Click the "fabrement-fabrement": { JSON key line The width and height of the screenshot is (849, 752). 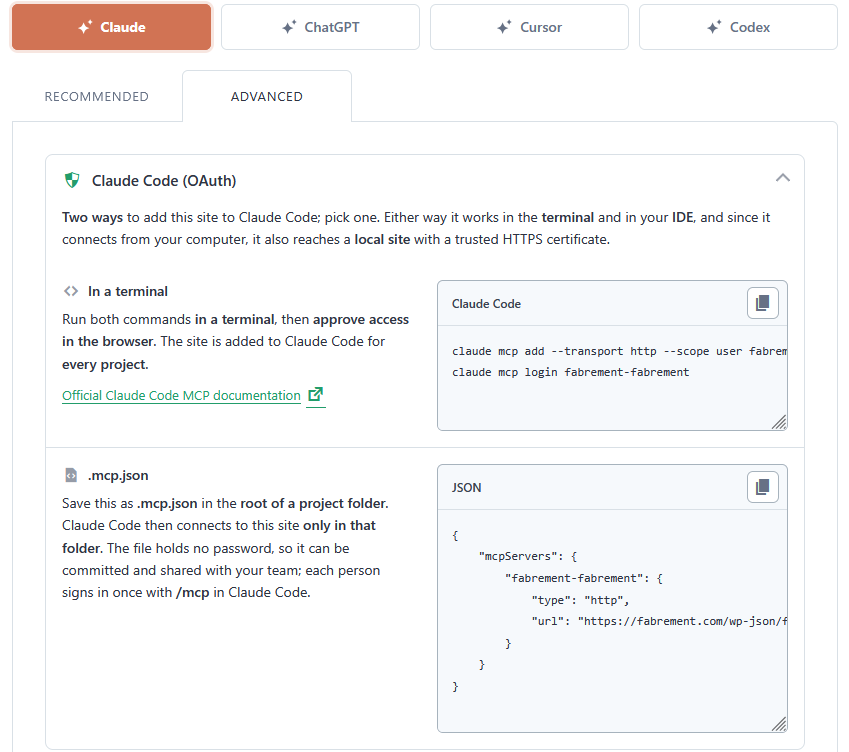[x=584, y=578]
